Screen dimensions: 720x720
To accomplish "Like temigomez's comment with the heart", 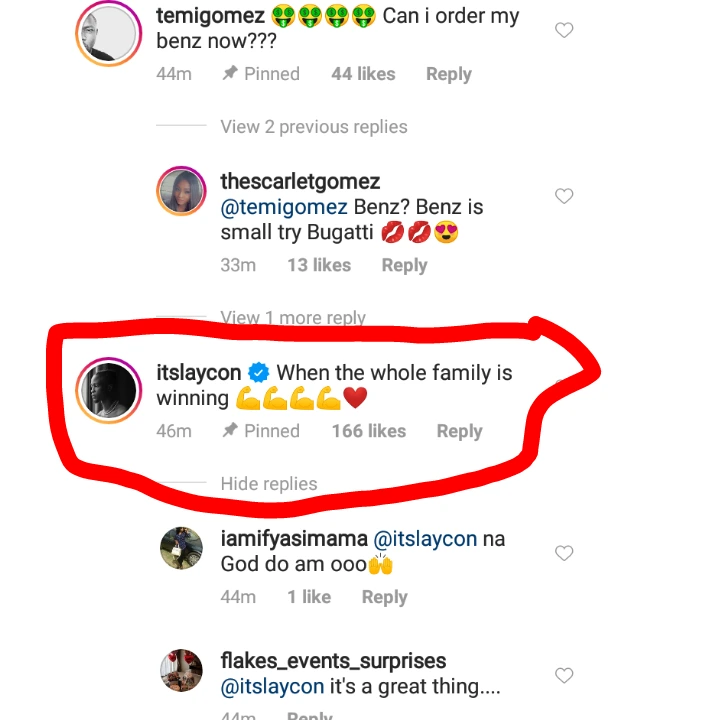I will click(x=564, y=31).
